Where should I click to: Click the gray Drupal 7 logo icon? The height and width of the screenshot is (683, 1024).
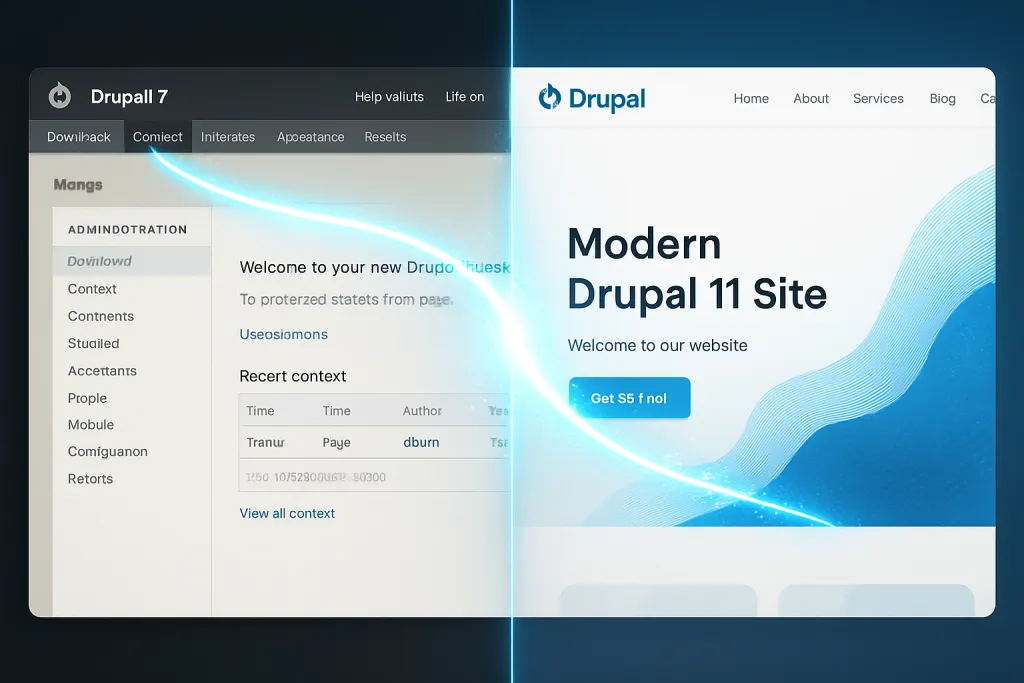pyautogui.click(x=59, y=96)
